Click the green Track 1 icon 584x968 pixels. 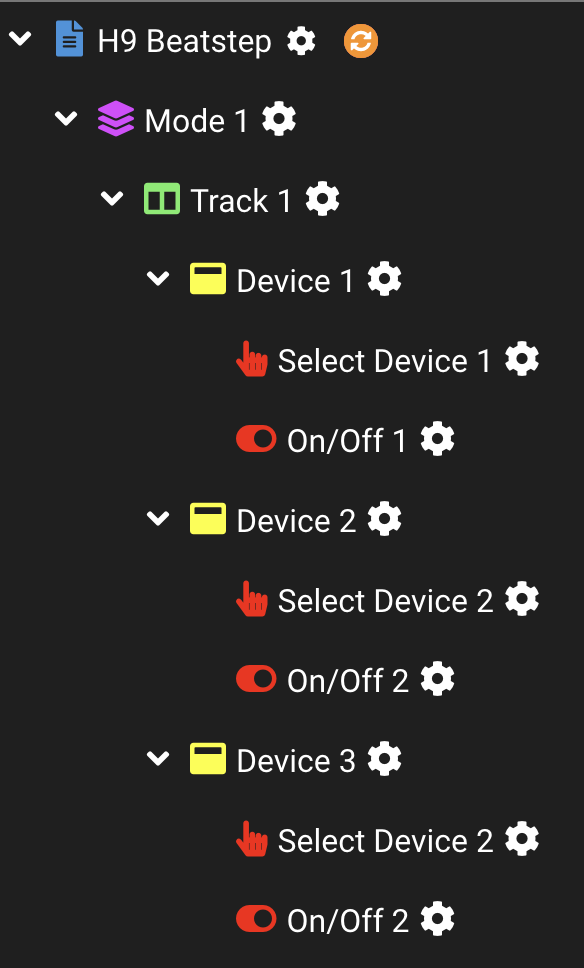pos(162,199)
